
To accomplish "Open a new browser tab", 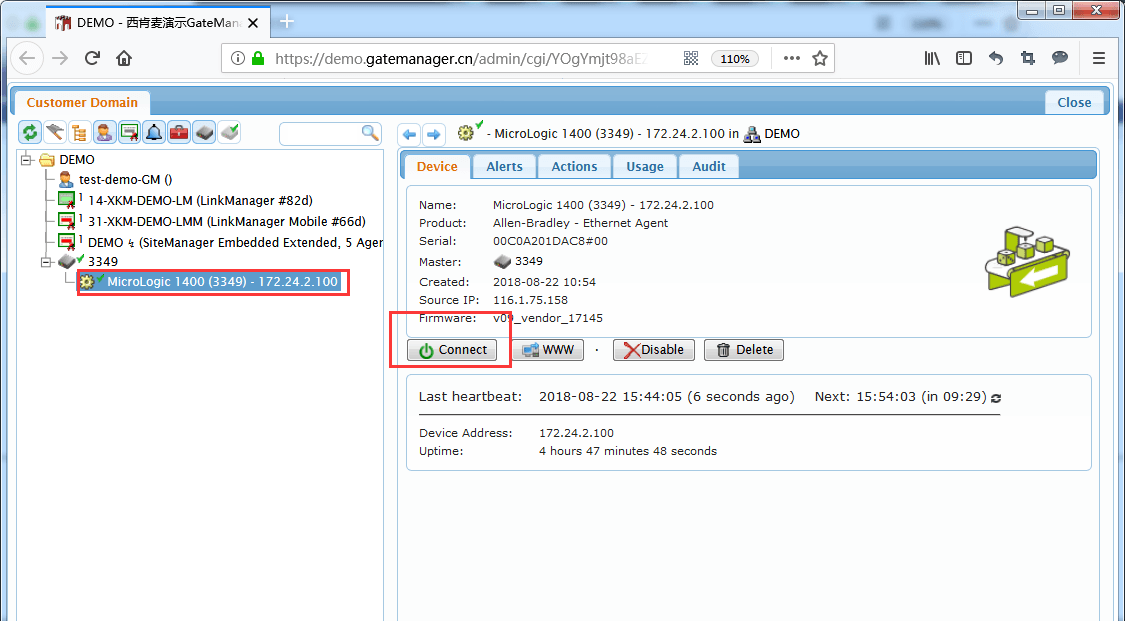I will point(287,22).
